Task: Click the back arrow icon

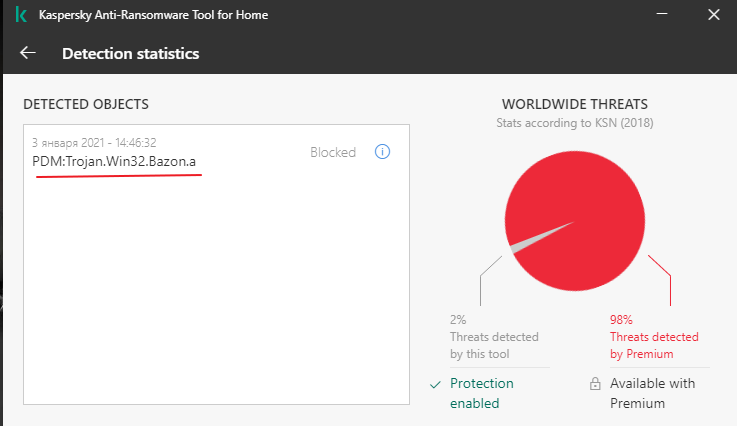Action: (27, 54)
